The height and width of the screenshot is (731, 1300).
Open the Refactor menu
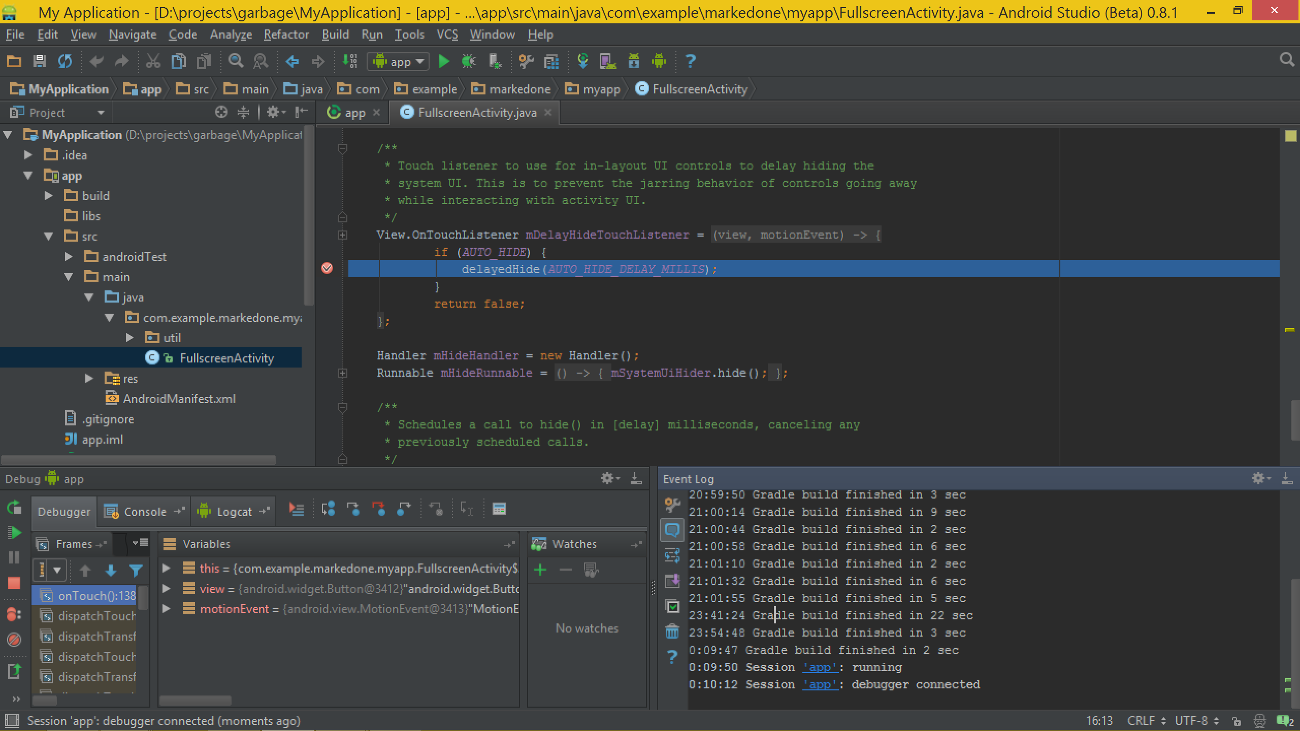[286, 34]
